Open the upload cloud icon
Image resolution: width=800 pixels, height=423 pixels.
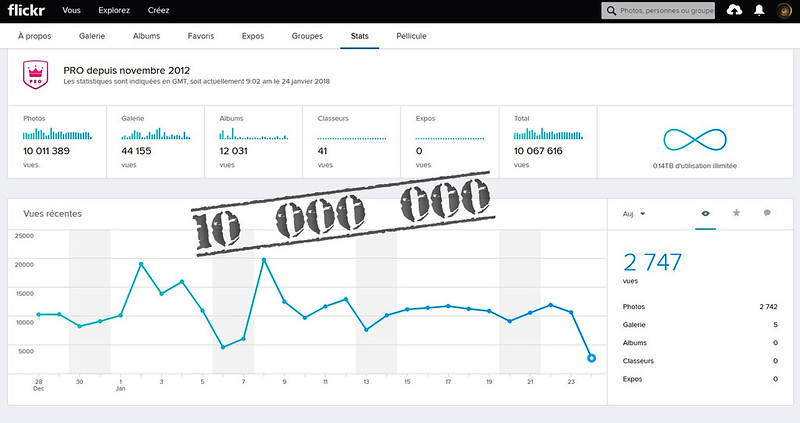click(x=734, y=10)
